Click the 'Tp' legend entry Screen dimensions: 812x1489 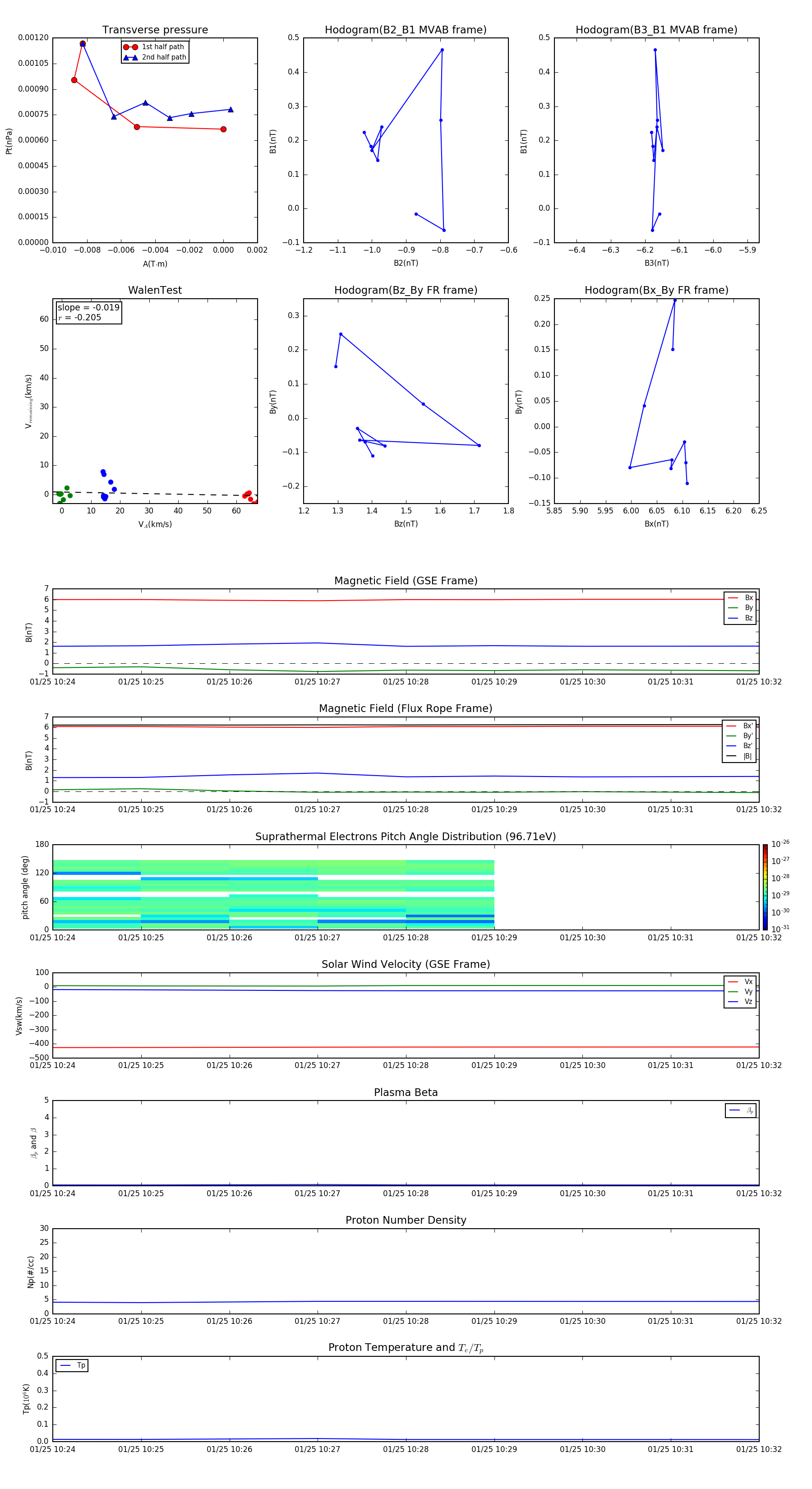72,1365
